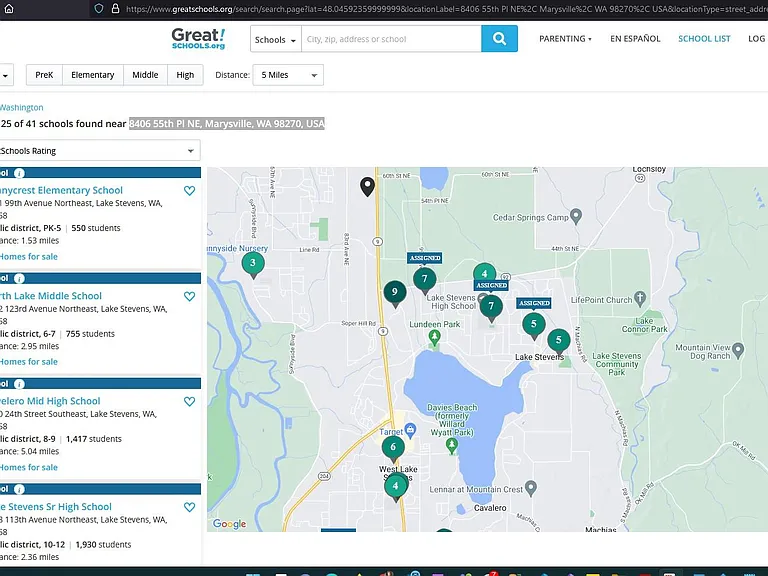Click the Lake Connor Park map label
The width and height of the screenshot is (768, 576).
pos(645,325)
